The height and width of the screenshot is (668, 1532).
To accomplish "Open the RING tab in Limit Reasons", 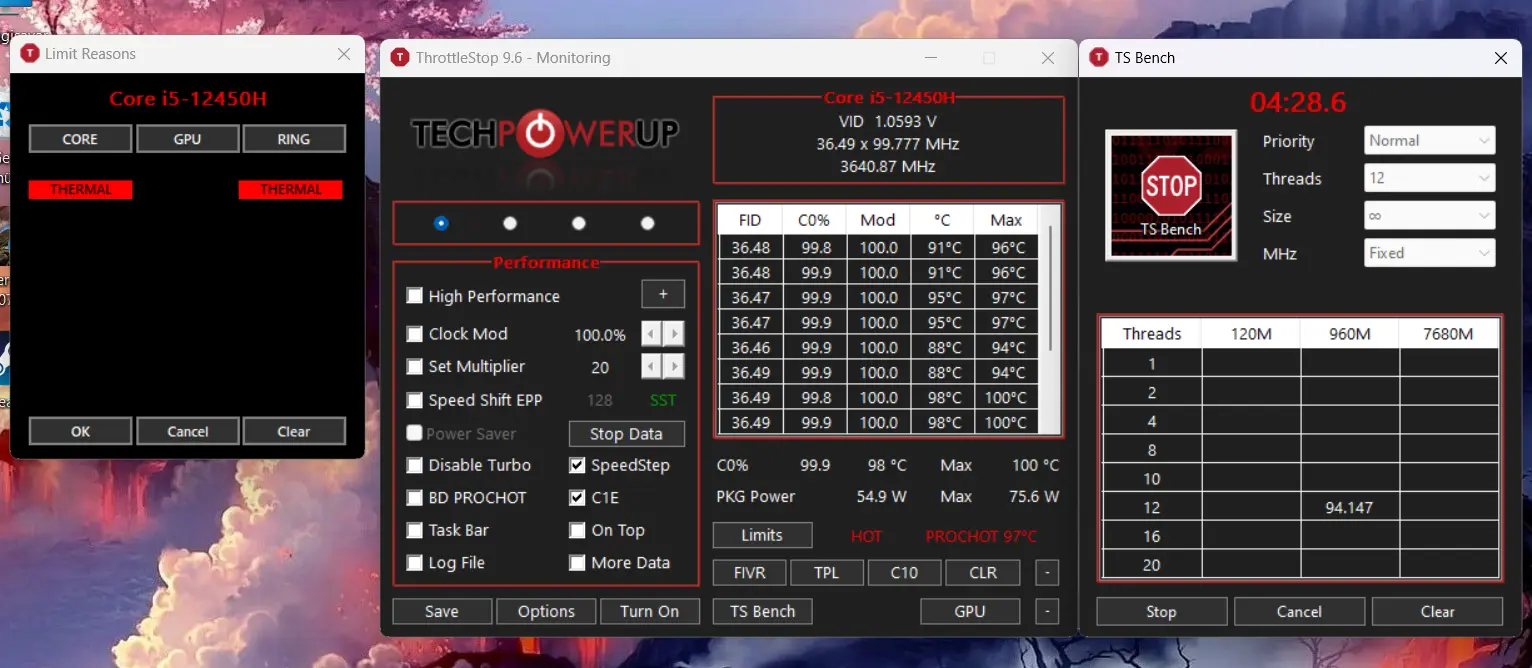I will (294, 139).
